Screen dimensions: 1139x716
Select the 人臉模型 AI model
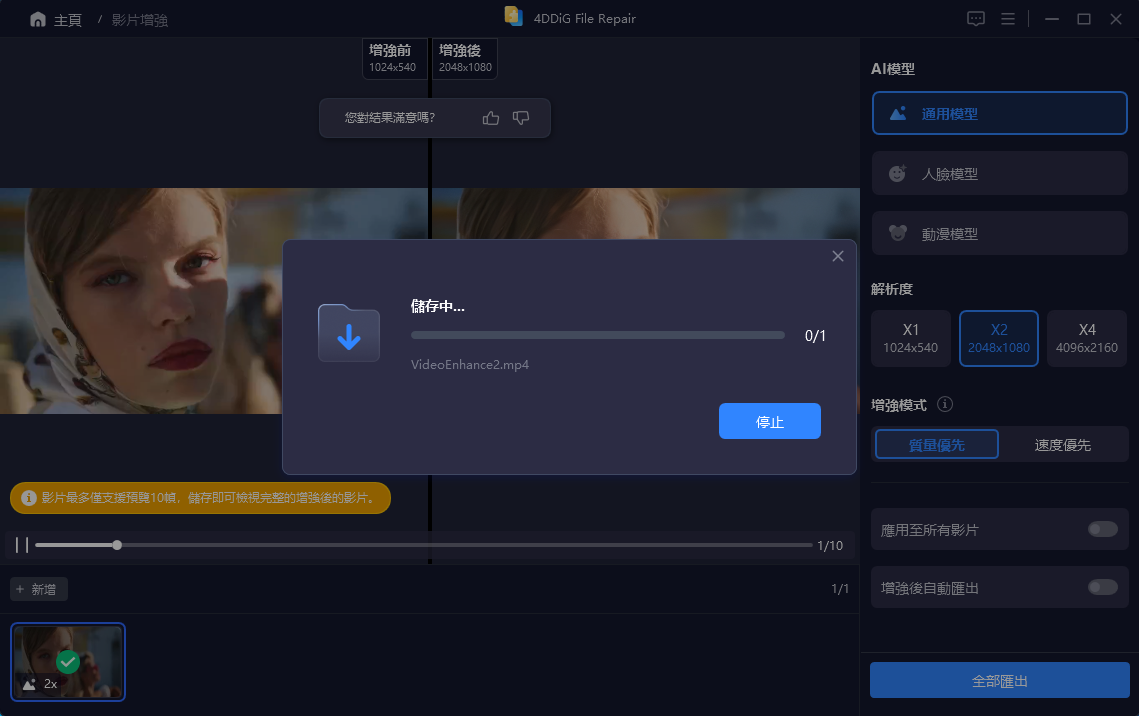(1000, 174)
